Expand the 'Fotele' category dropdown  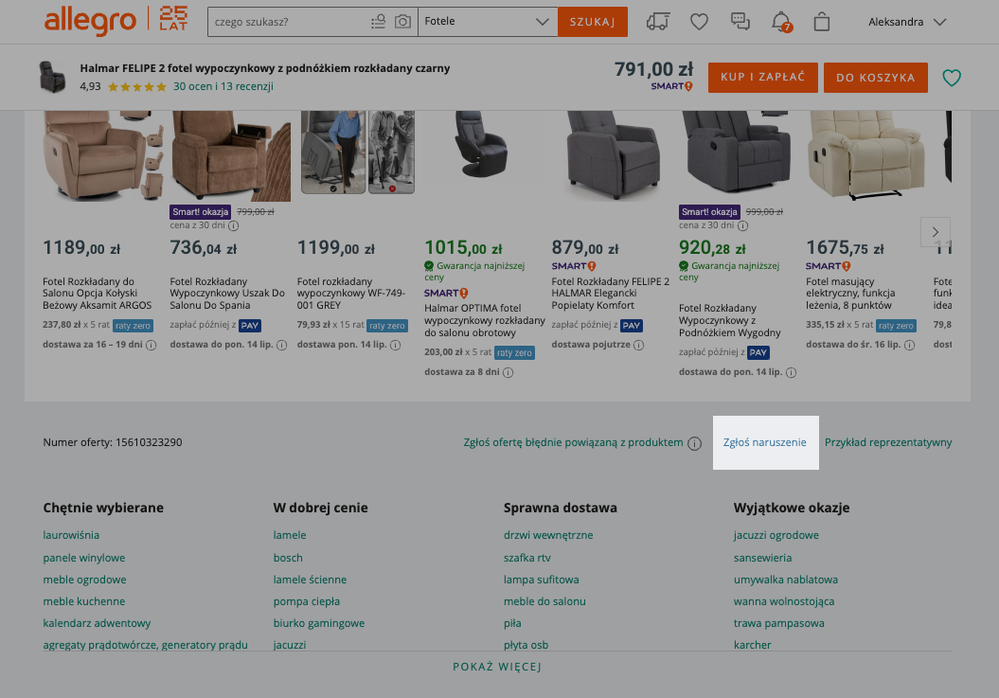pyautogui.click(x=487, y=22)
